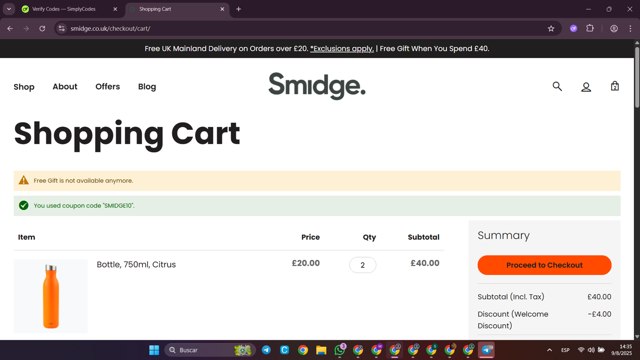
Task: Reload the Smidge cart page
Action: pos(42,29)
